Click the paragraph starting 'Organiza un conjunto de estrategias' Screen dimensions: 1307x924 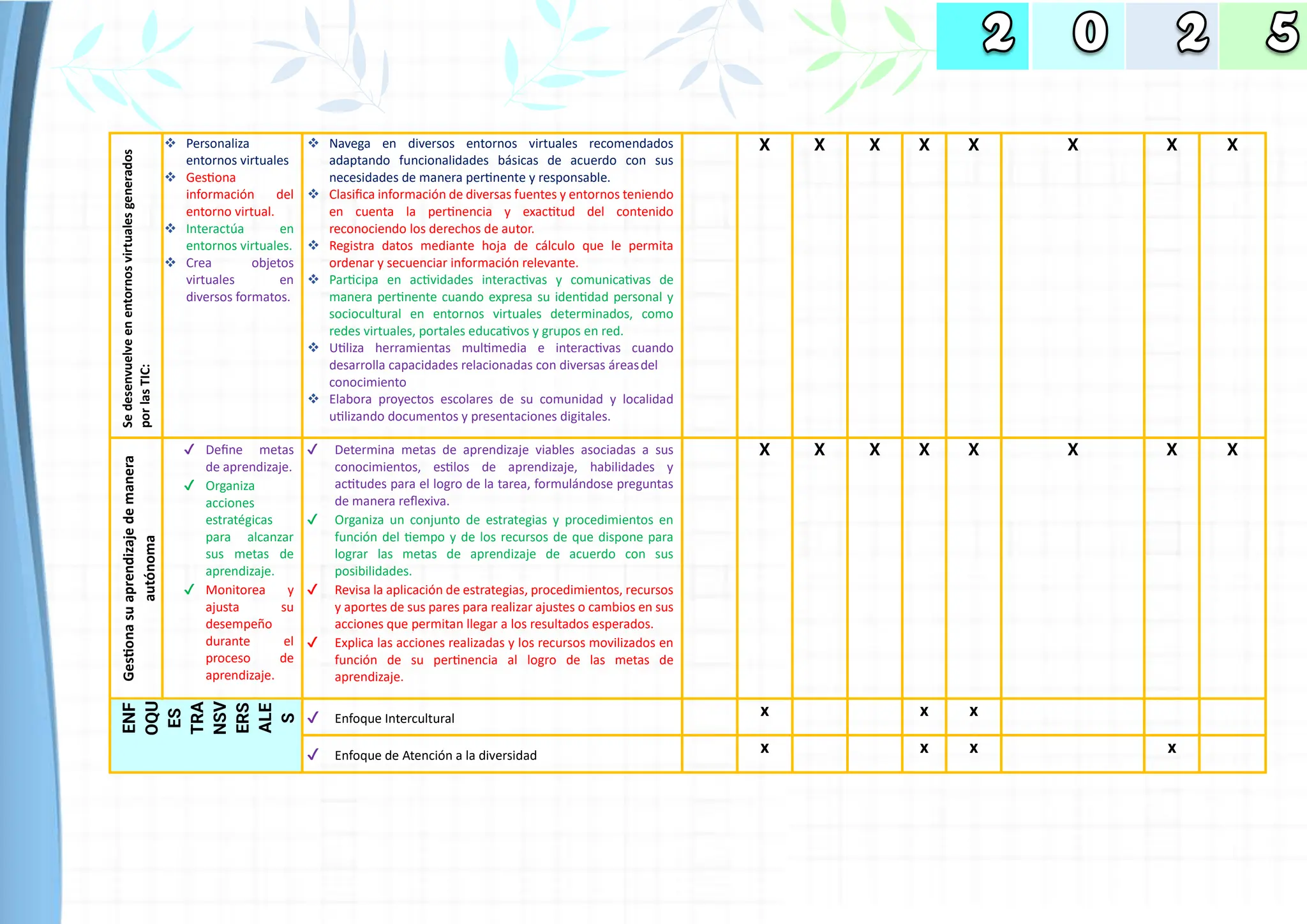coord(504,546)
